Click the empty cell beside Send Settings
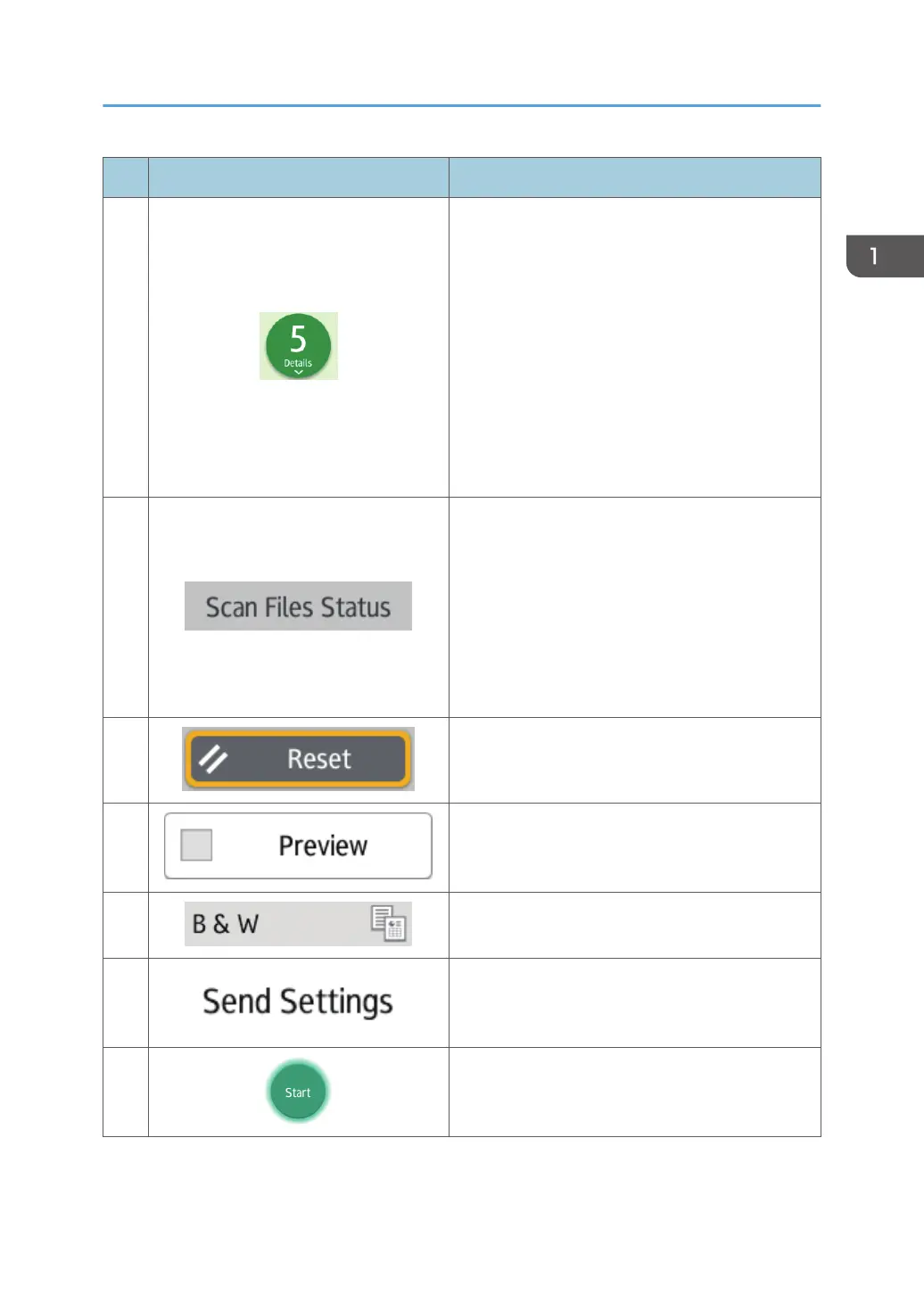 click(634, 1002)
